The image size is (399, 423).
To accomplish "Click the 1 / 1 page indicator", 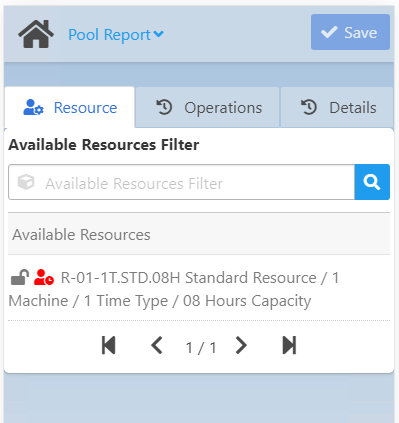I will click(x=201, y=348).
